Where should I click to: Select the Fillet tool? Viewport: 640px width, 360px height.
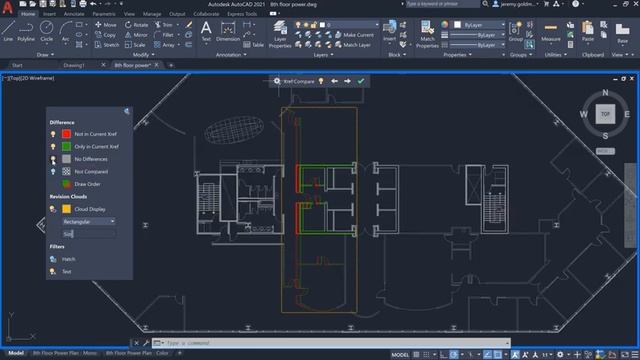coord(164,35)
